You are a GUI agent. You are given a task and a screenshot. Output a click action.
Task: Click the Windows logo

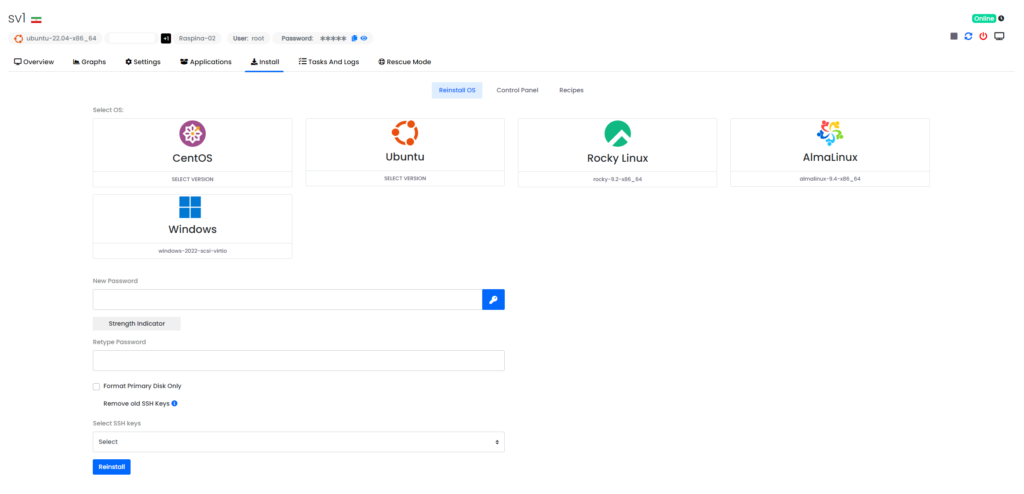tap(190, 207)
